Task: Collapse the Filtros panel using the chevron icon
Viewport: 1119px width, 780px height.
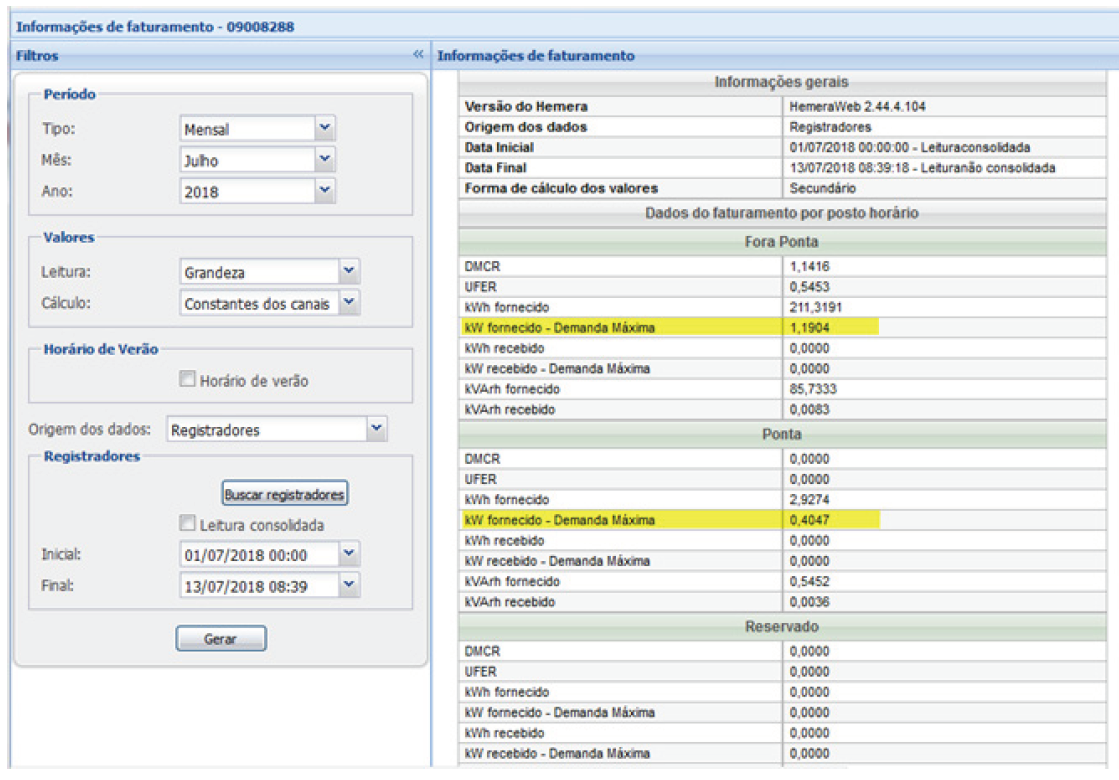Action: point(418,56)
